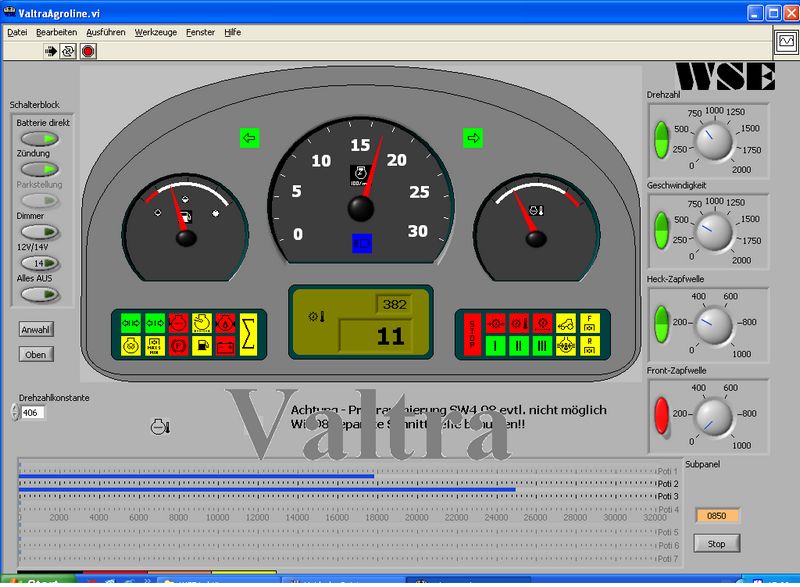Toggle the red Front-Zapfwelle enable LED button
The width and height of the screenshot is (800, 587).
click(661, 416)
